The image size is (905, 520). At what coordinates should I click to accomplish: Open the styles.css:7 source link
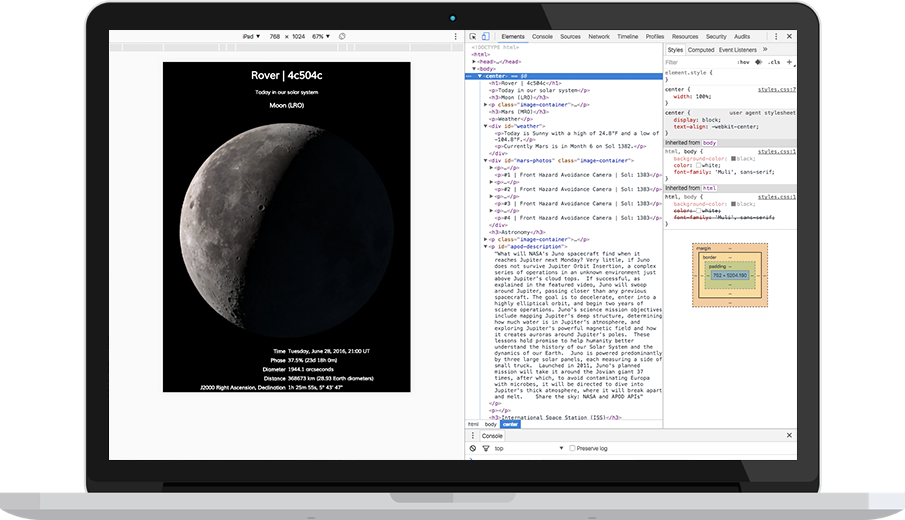776,88
